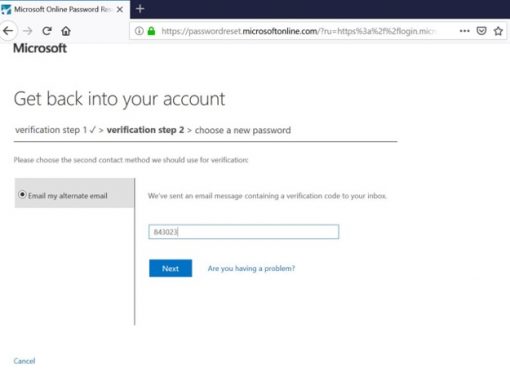Reload the page with the refresh icon
Viewport: 510px width, 382px height.
47,31
